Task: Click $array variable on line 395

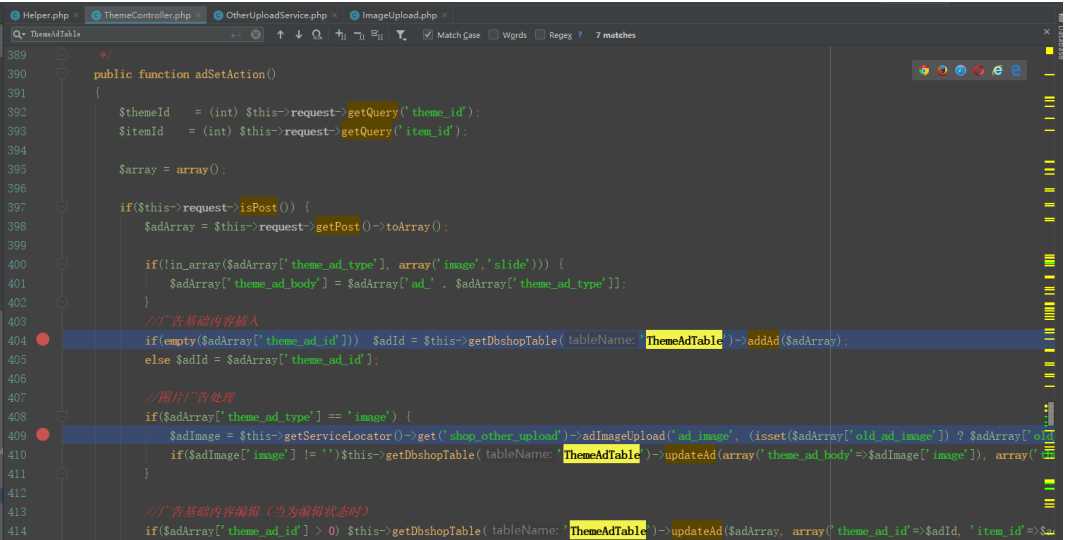Action: pyautogui.click(x=137, y=169)
